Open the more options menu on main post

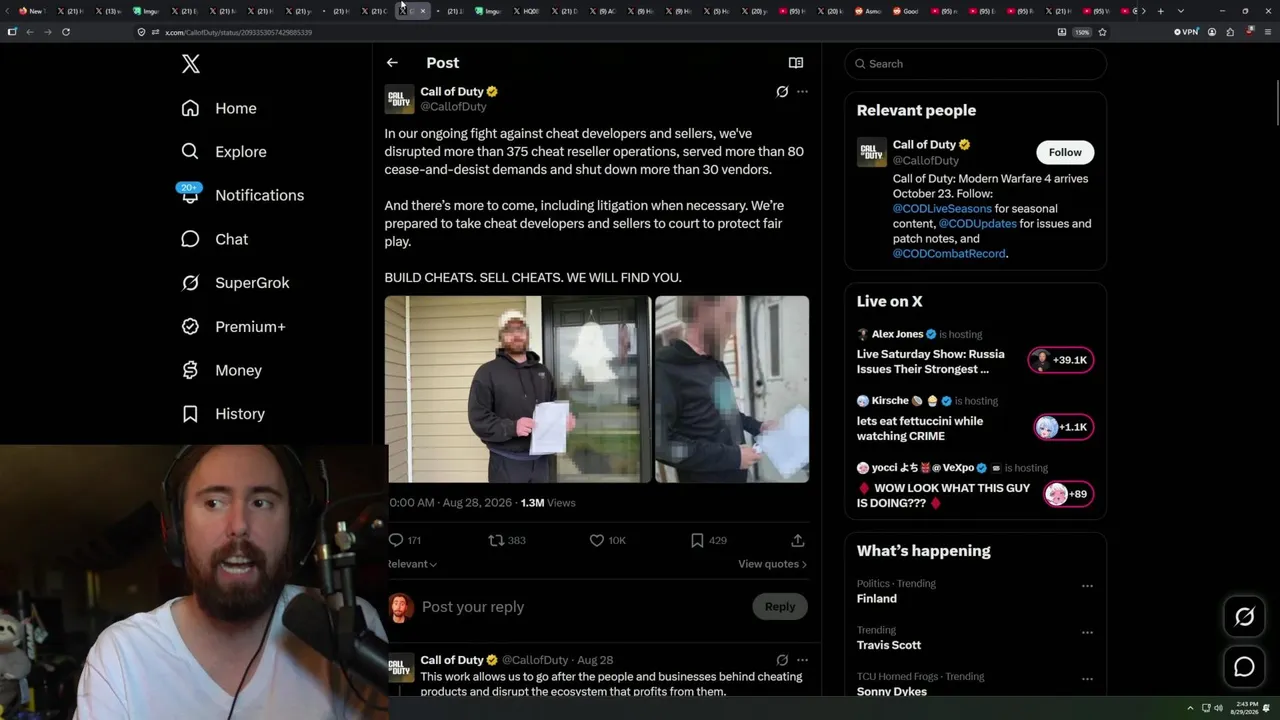tap(802, 92)
